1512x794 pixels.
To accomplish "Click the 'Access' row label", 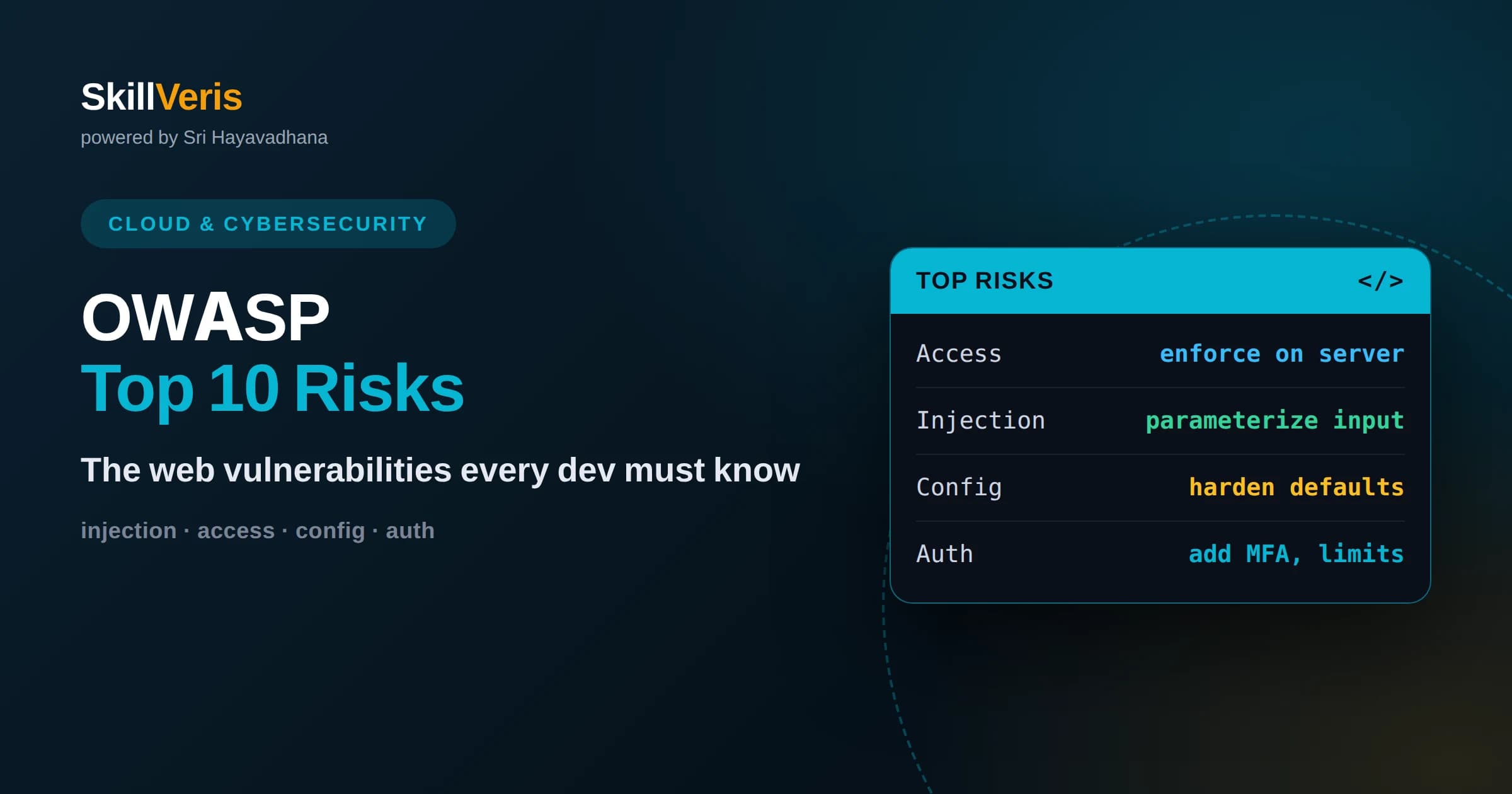I will tap(959, 354).
